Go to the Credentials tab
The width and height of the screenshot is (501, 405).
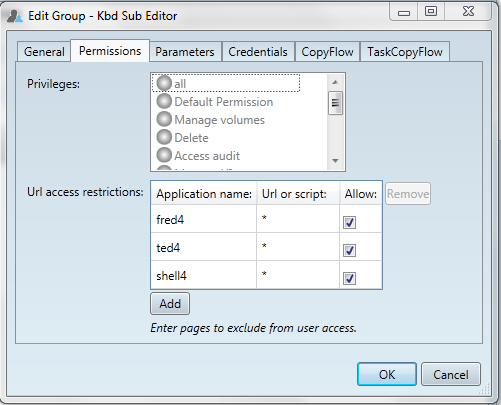click(258, 52)
